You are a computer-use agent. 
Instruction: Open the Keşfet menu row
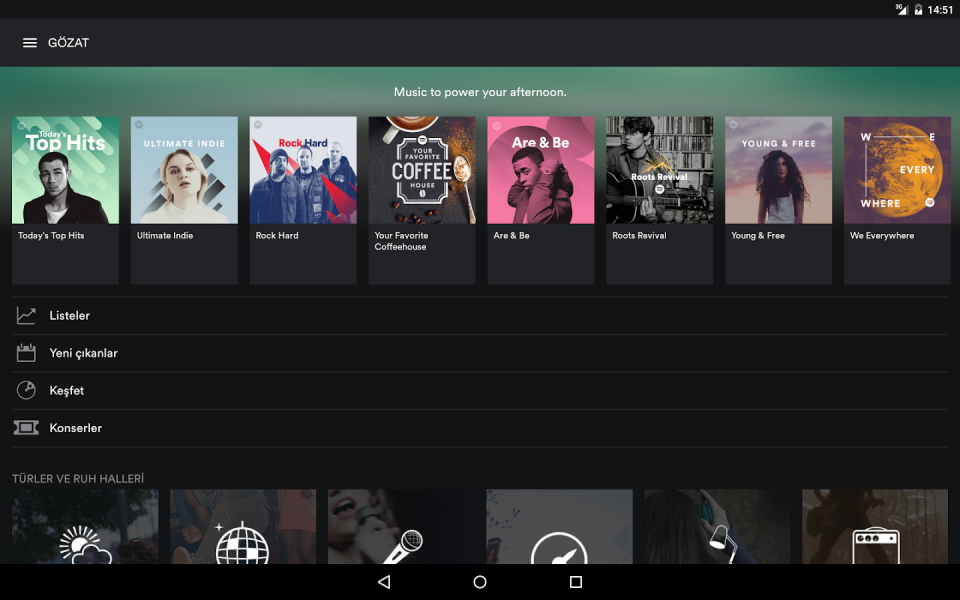coord(480,391)
